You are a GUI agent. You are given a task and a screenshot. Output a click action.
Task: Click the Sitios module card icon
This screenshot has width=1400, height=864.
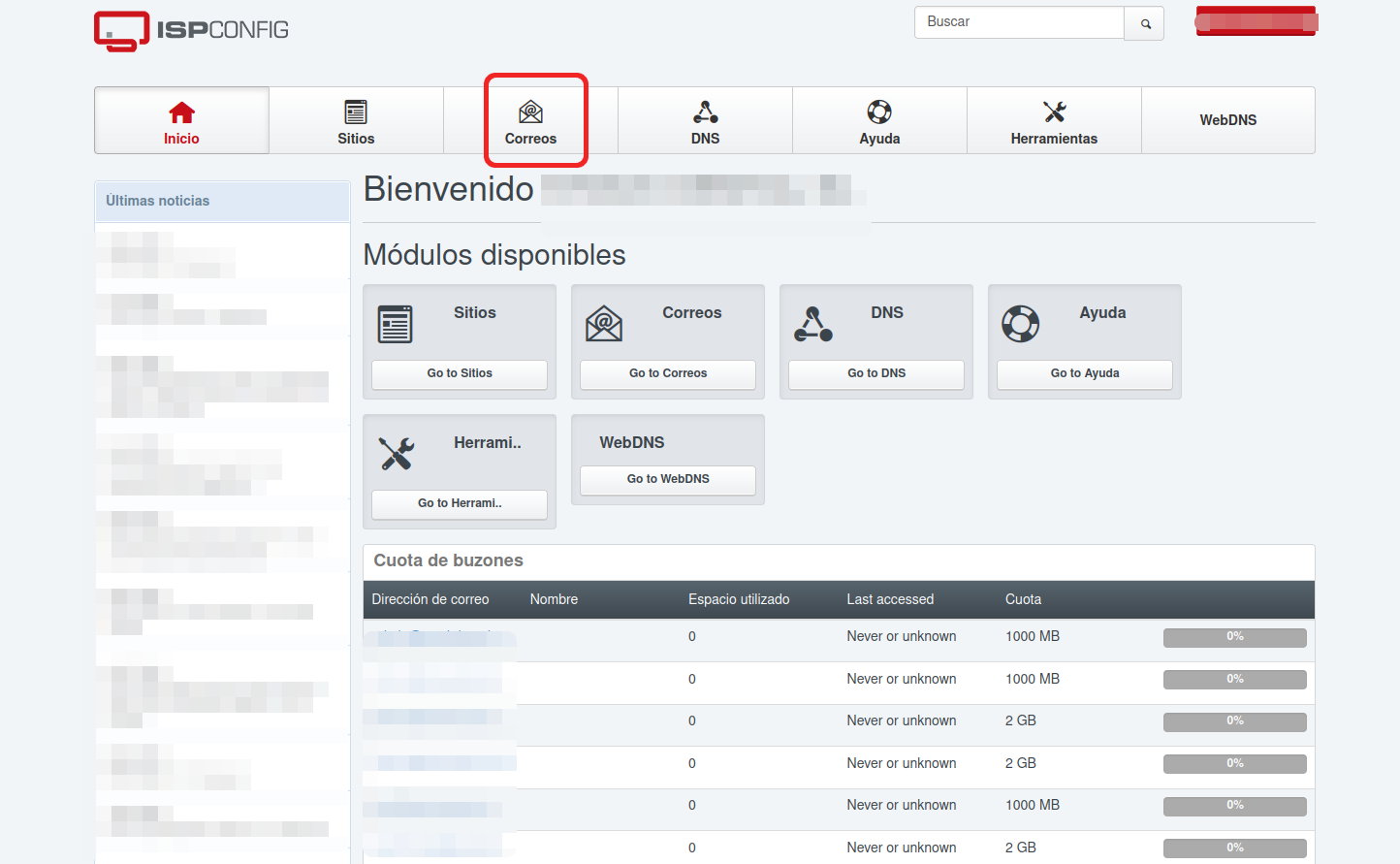pos(395,324)
